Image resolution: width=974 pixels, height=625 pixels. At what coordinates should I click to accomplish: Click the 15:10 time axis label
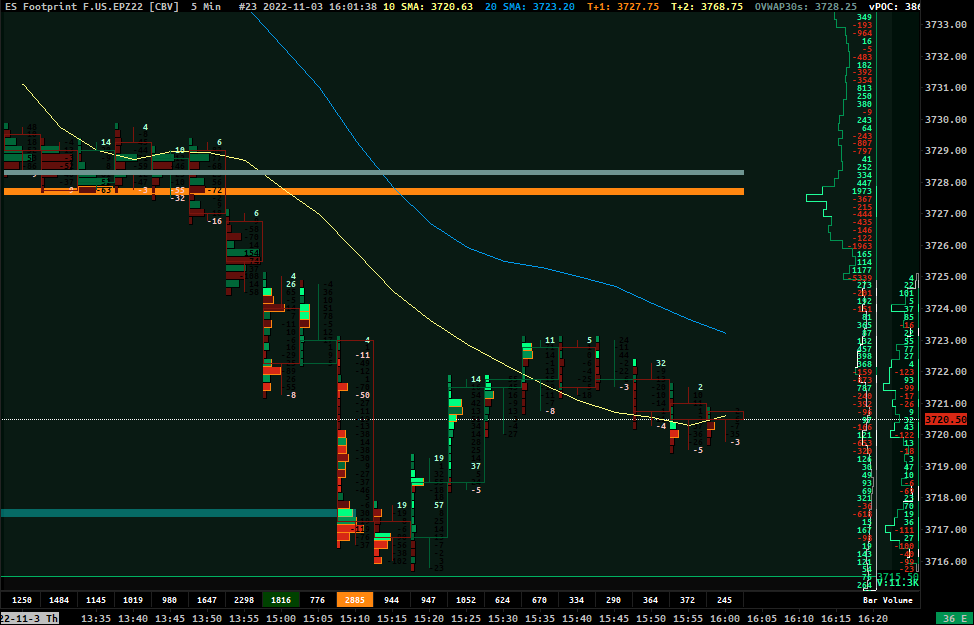coord(355,618)
